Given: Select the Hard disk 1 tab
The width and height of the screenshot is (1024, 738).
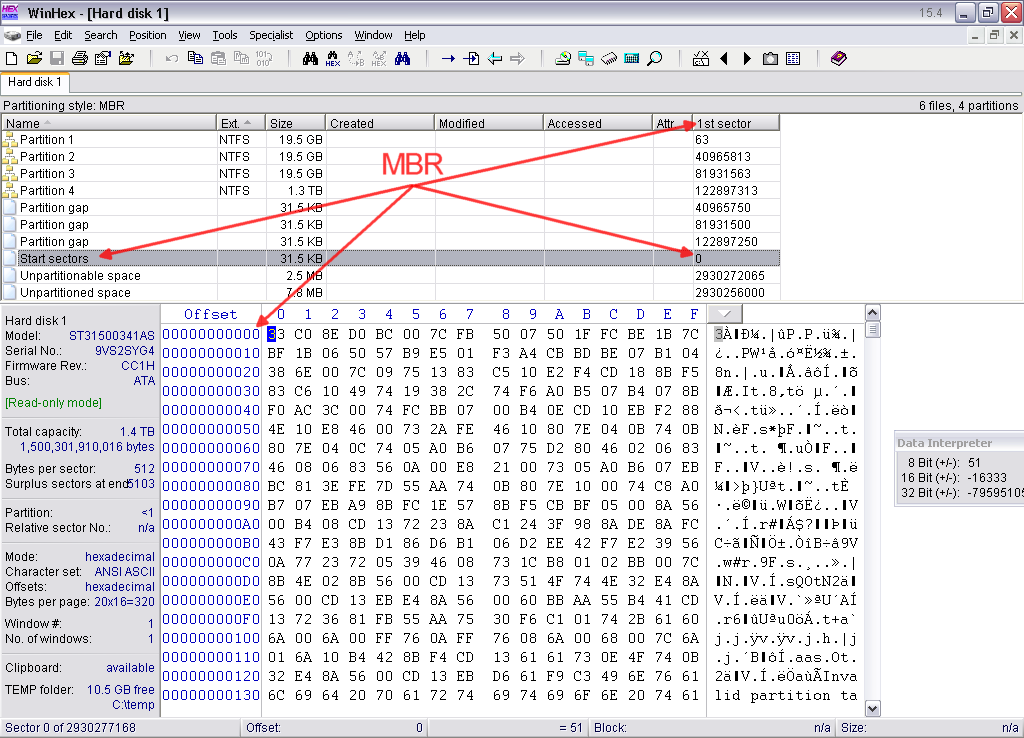Looking at the screenshot, I should pyautogui.click(x=35, y=82).
